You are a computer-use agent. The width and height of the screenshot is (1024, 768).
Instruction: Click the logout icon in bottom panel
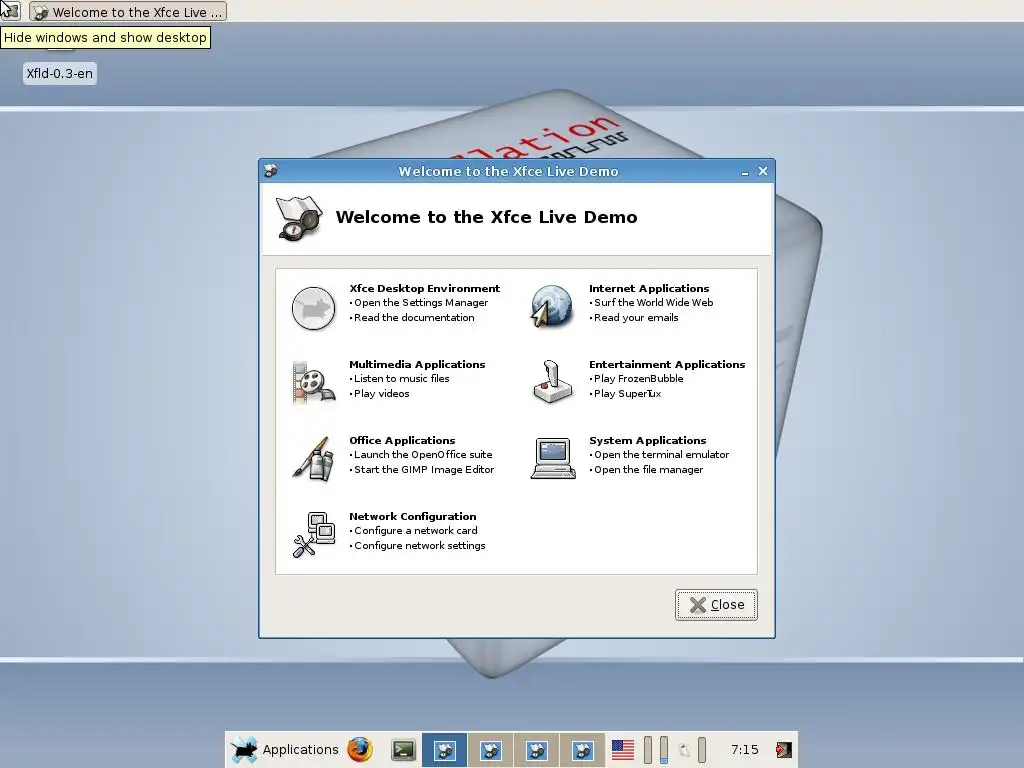click(784, 750)
